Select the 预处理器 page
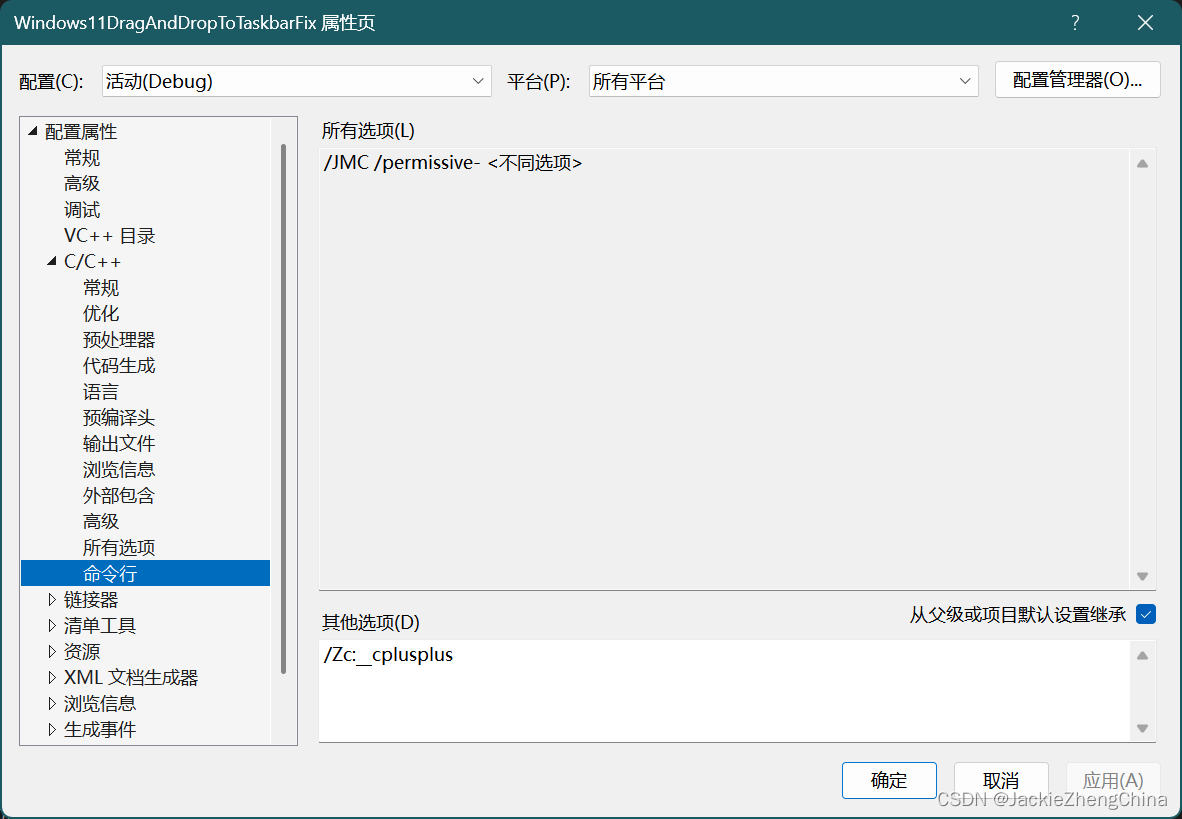 click(119, 339)
